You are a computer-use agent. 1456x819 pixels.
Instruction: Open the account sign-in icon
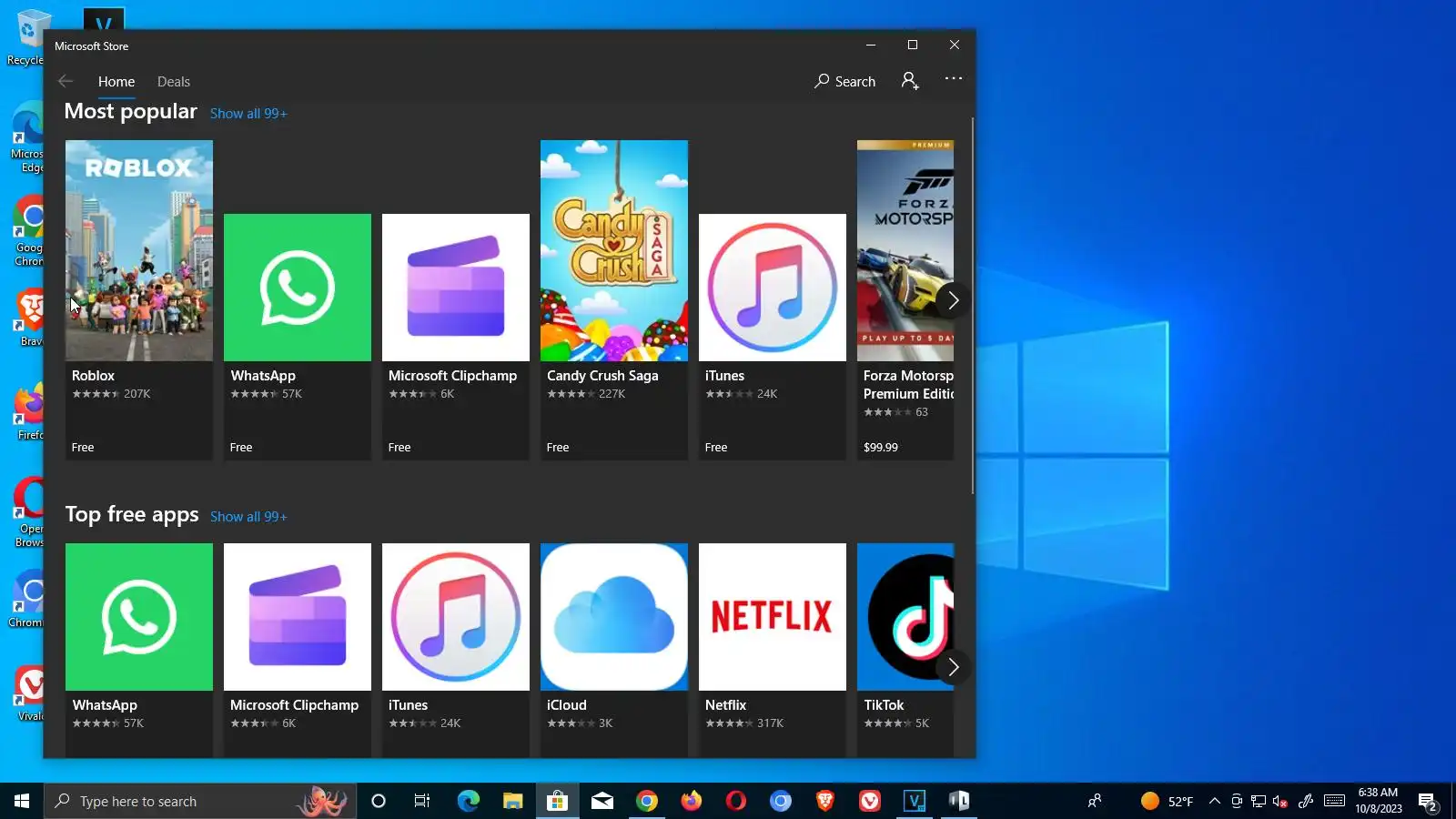coord(910,81)
